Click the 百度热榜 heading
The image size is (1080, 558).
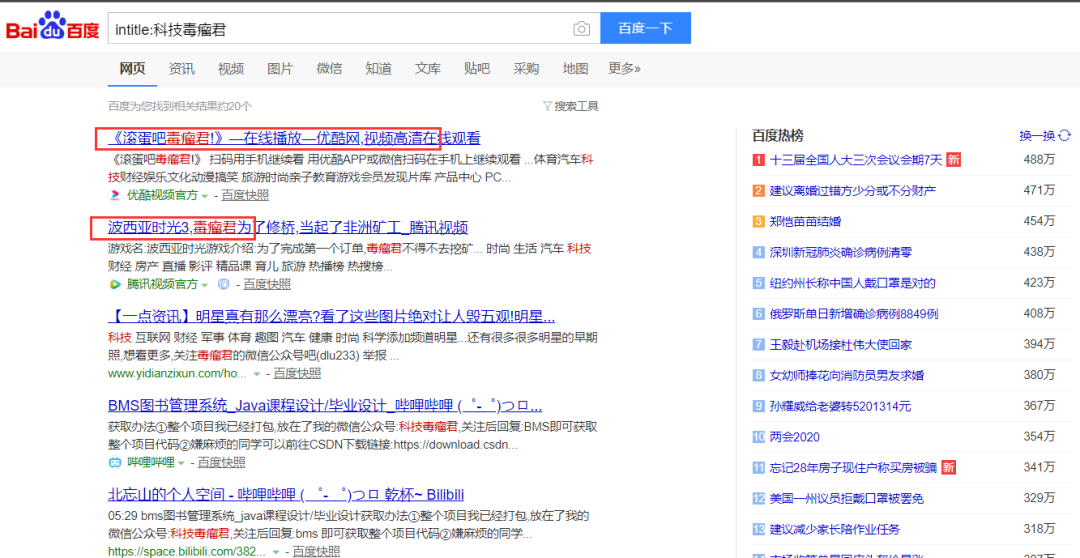[778, 136]
